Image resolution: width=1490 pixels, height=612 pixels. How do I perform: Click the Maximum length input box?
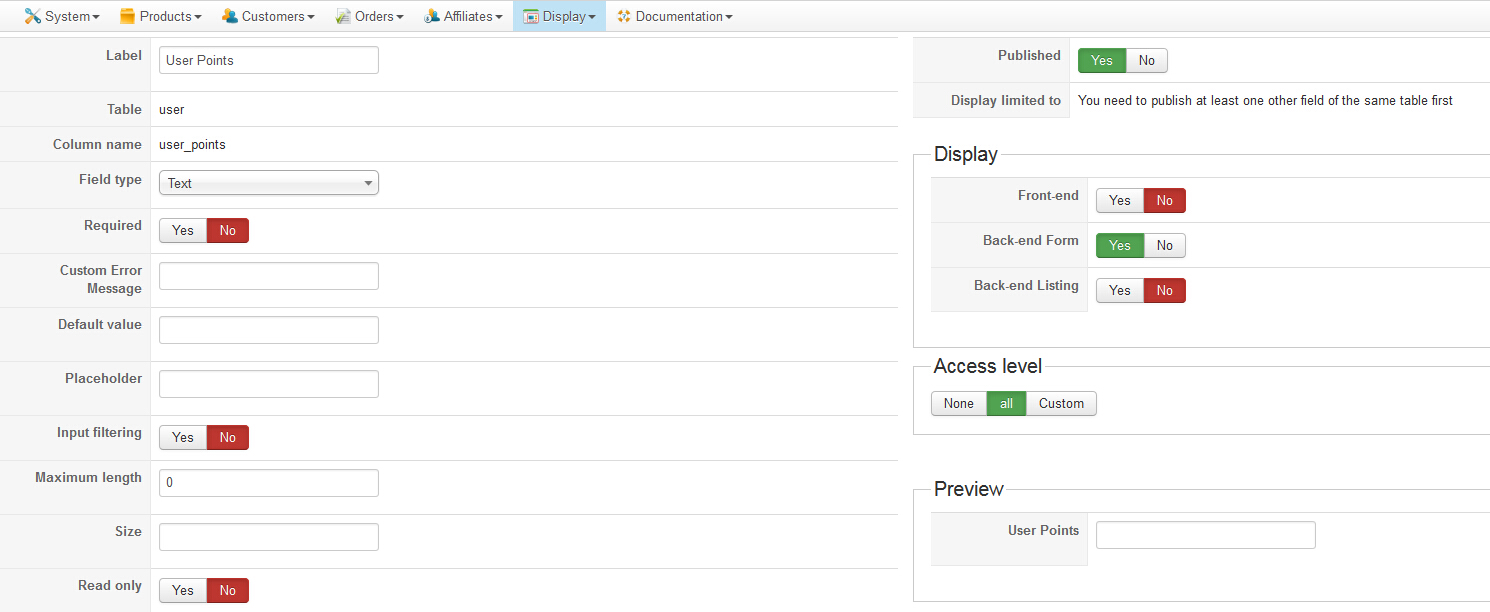[268, 483]
